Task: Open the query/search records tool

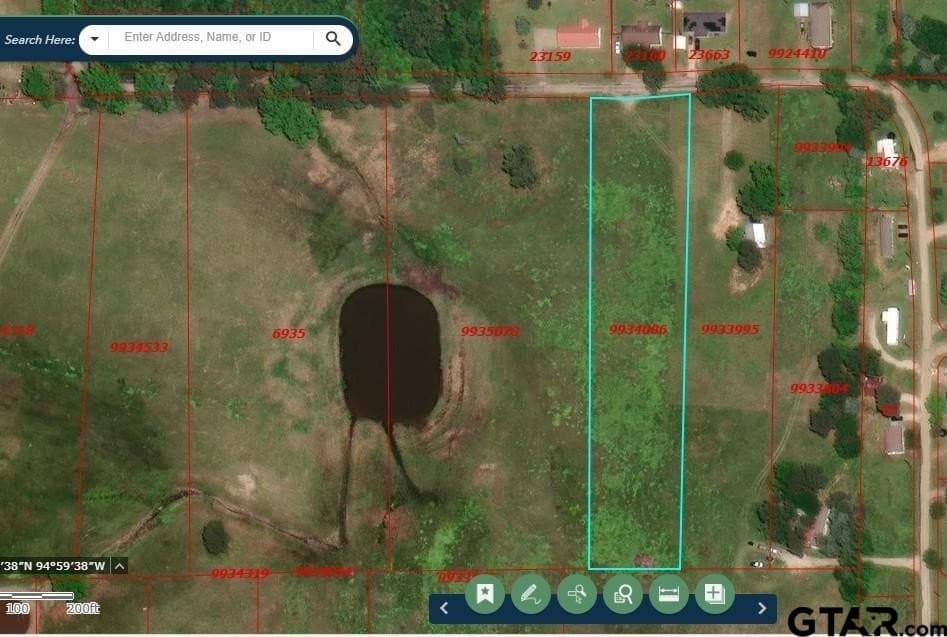Action: point(623,594)
